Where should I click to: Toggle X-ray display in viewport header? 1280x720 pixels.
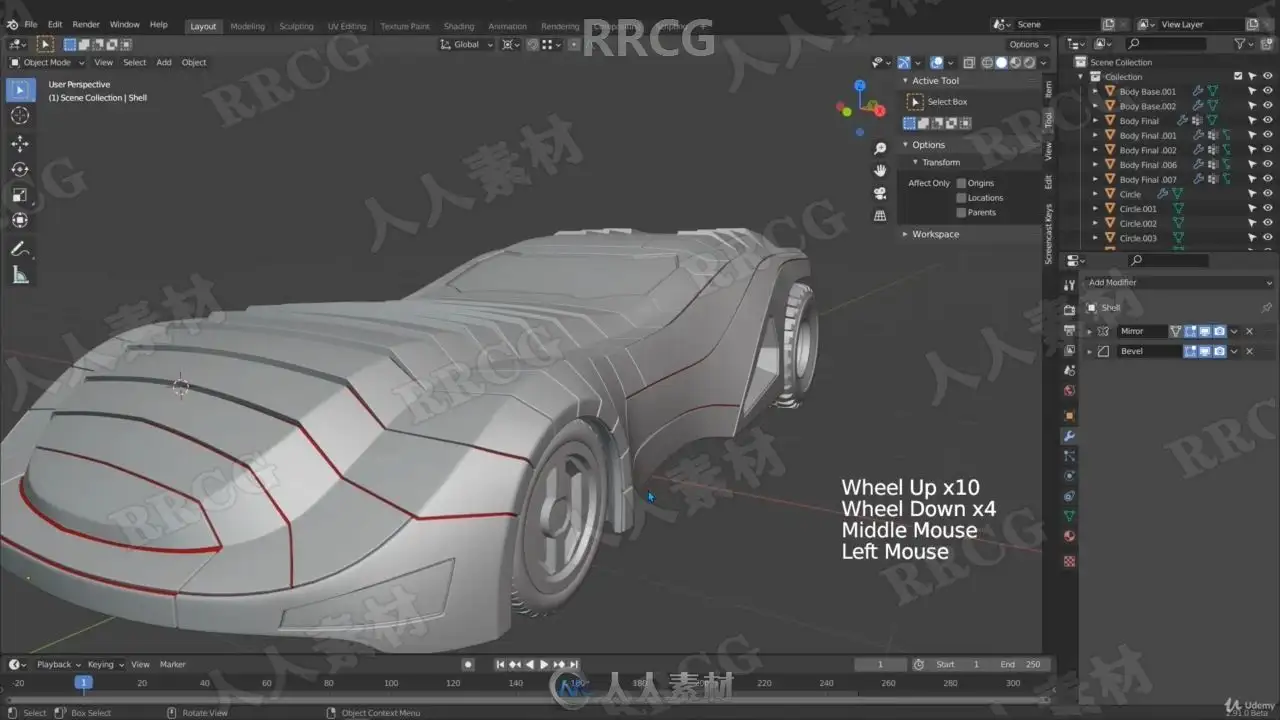coord(969,62)
